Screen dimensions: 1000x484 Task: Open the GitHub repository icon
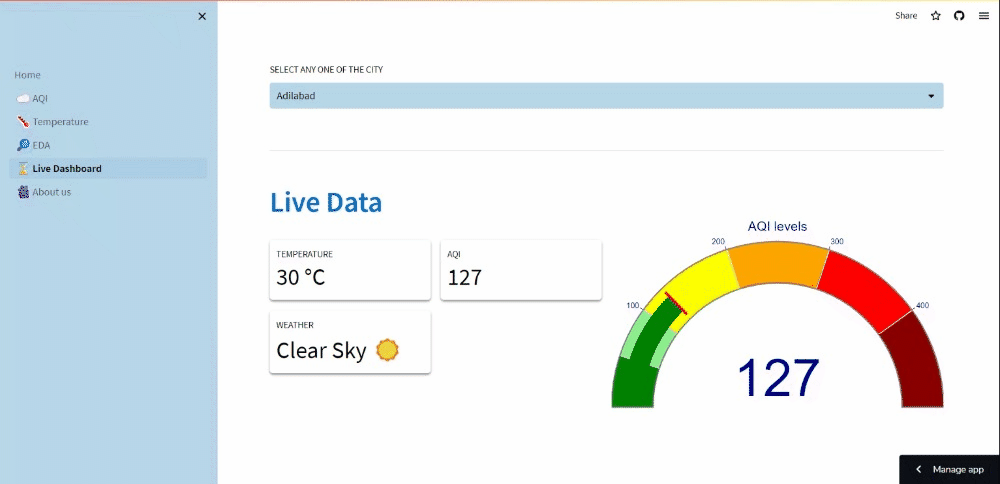click(x=959, y=16)
